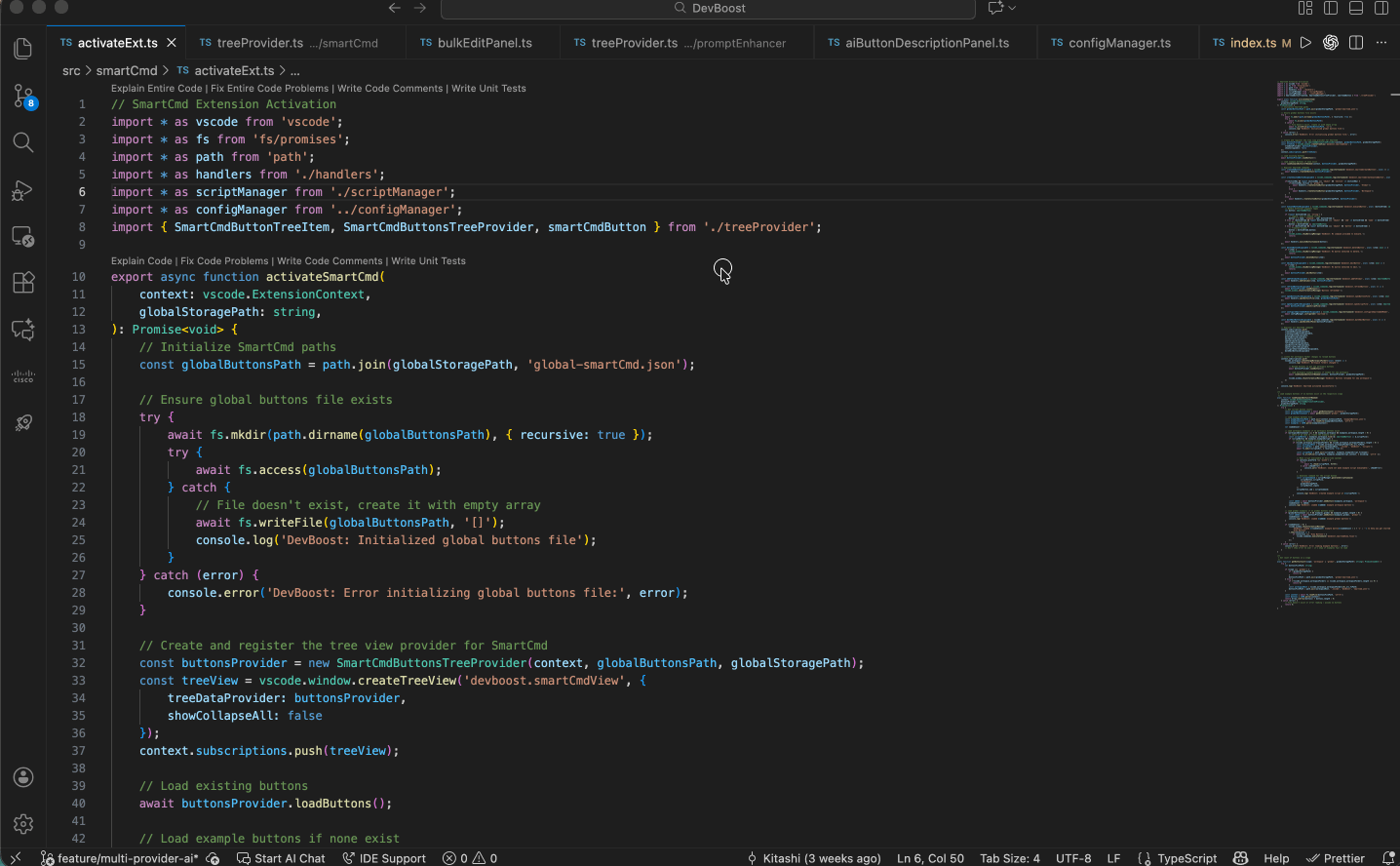The height and width of the screenshot is (866, 1400).
Task: Open errors and warnings count in status bar
Action: (x=470, y=858)
